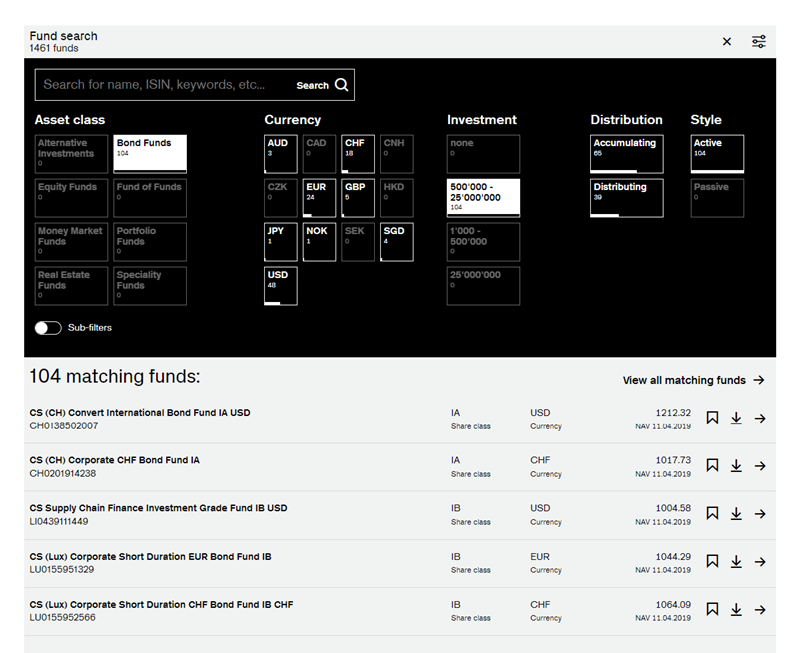Viewport: 800px width, 653px height.
Task: Select the USD currency filter
Action: [280, 286]
